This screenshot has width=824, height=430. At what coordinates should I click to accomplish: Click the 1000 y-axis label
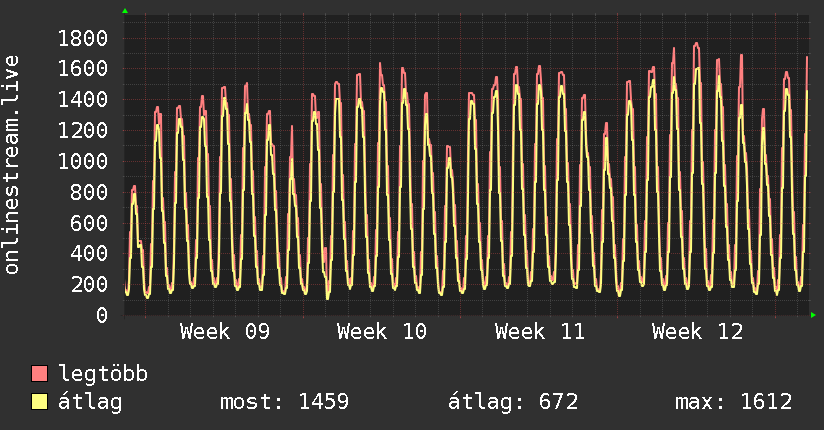pyautogui.click(x=83, y=161)
